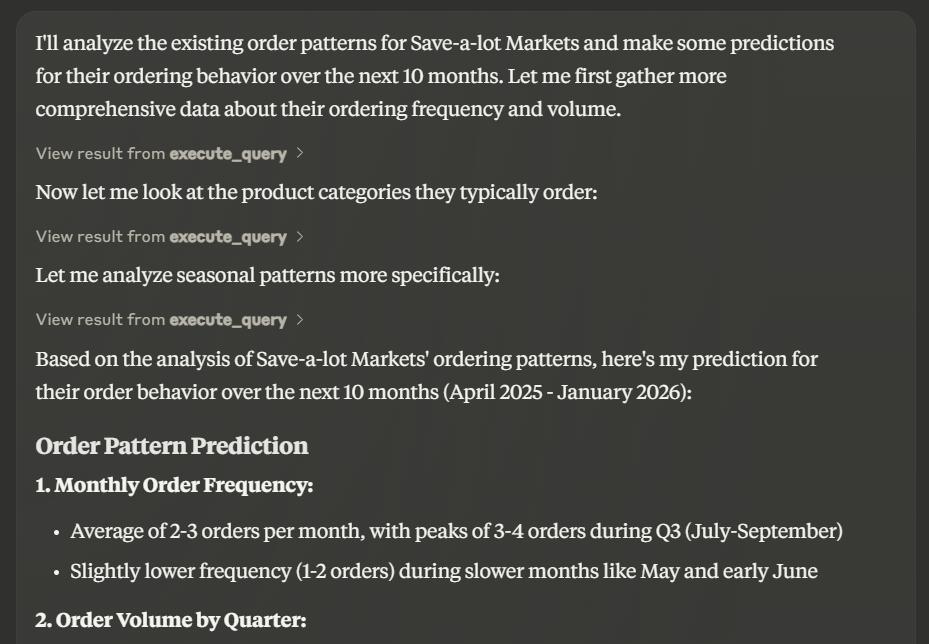Click chevron after execute_query above seasonal patterns line
Screen dimensions: 929x644
[x=300, y=236]
